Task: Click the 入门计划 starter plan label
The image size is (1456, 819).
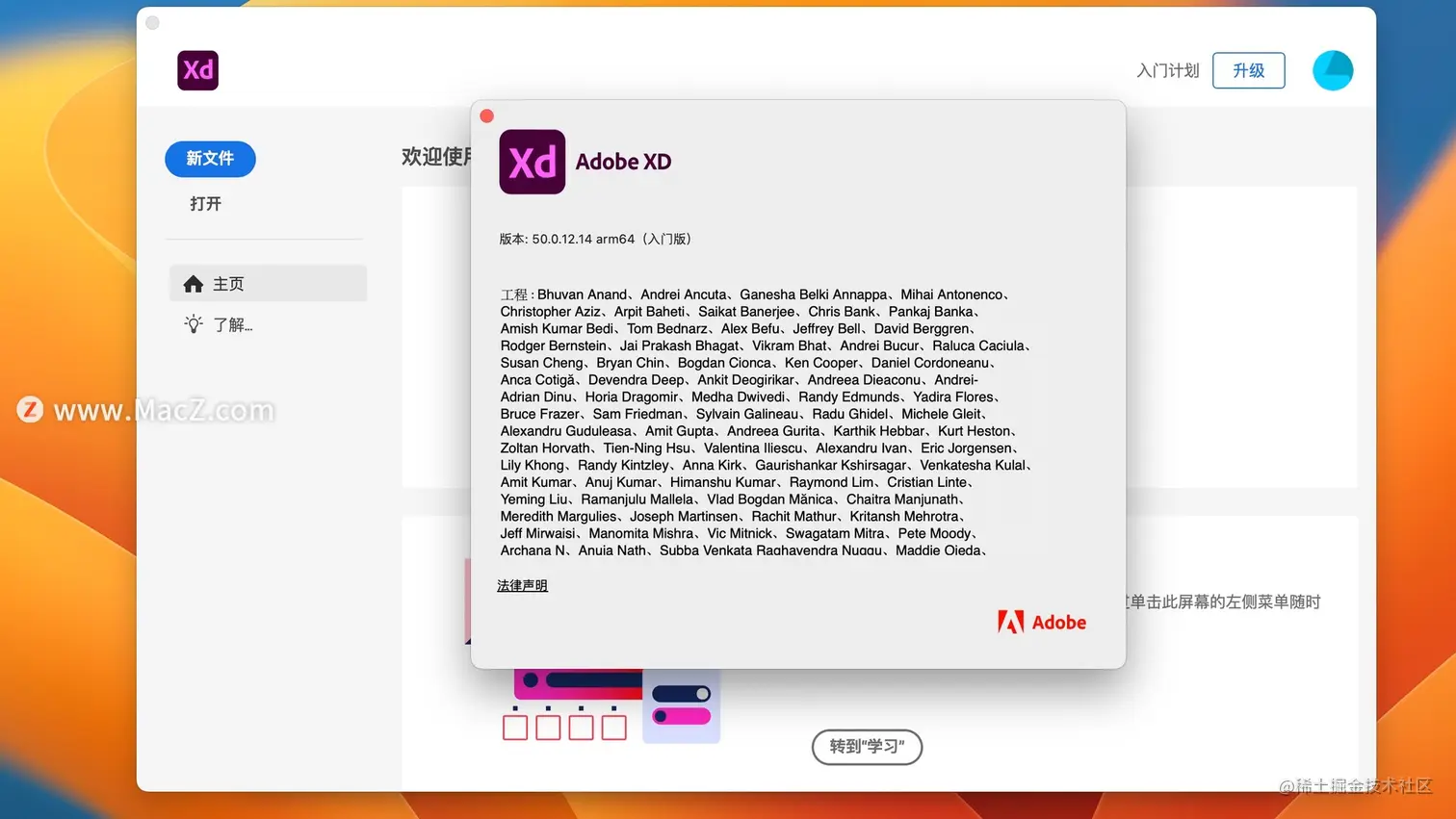Action: coord(1167,70)
